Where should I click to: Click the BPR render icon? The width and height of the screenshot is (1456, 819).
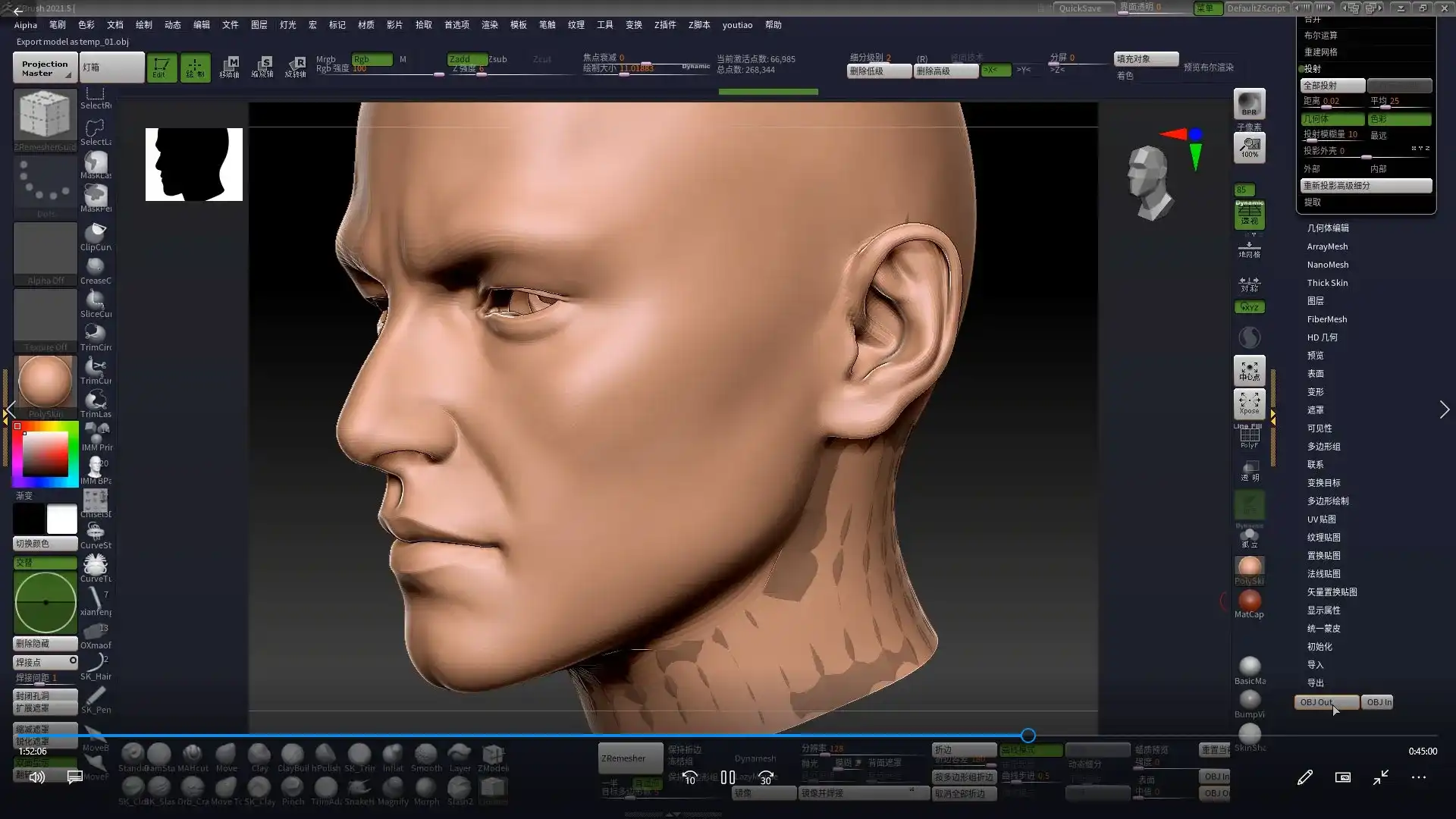point(1249,104)
